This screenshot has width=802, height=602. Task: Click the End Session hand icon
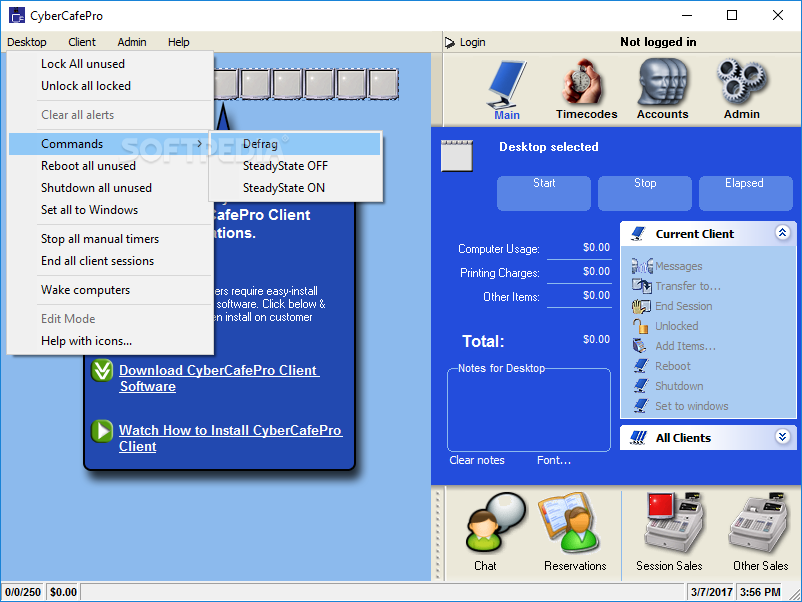641,306
